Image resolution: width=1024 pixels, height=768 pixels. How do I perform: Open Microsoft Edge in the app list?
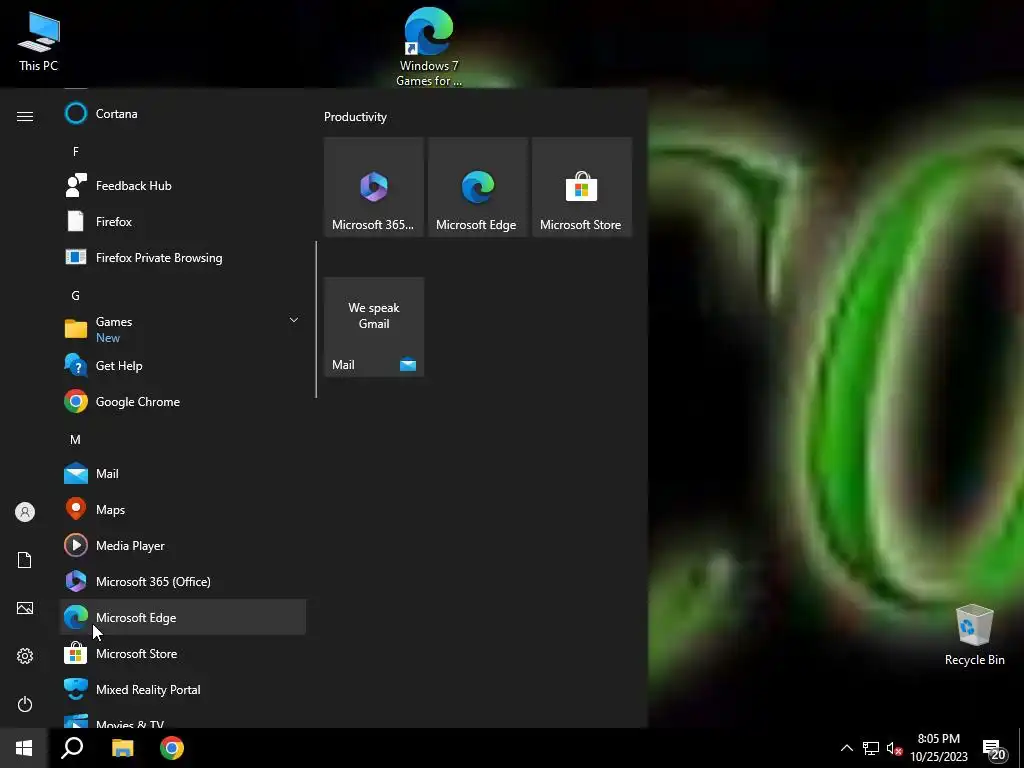tap(183, 617)
